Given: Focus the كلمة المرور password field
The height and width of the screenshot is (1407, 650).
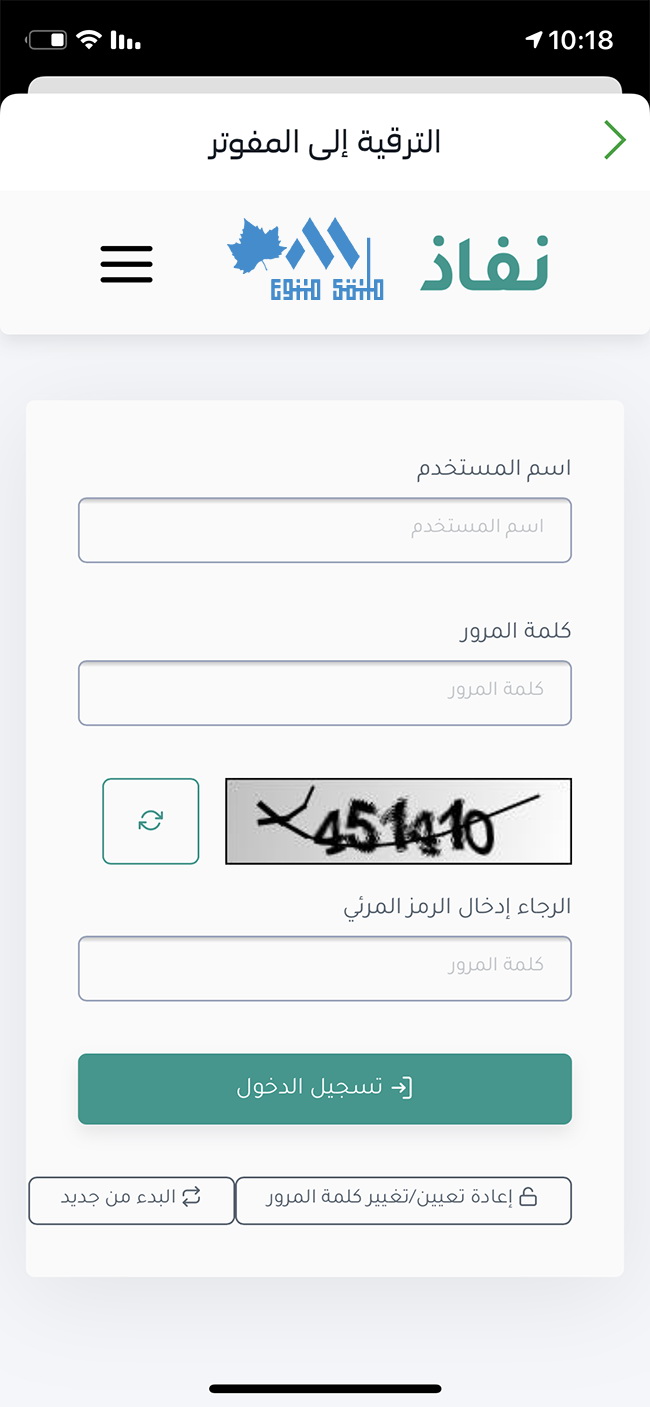Looking at the screenshot, I should tap(325, 693).
